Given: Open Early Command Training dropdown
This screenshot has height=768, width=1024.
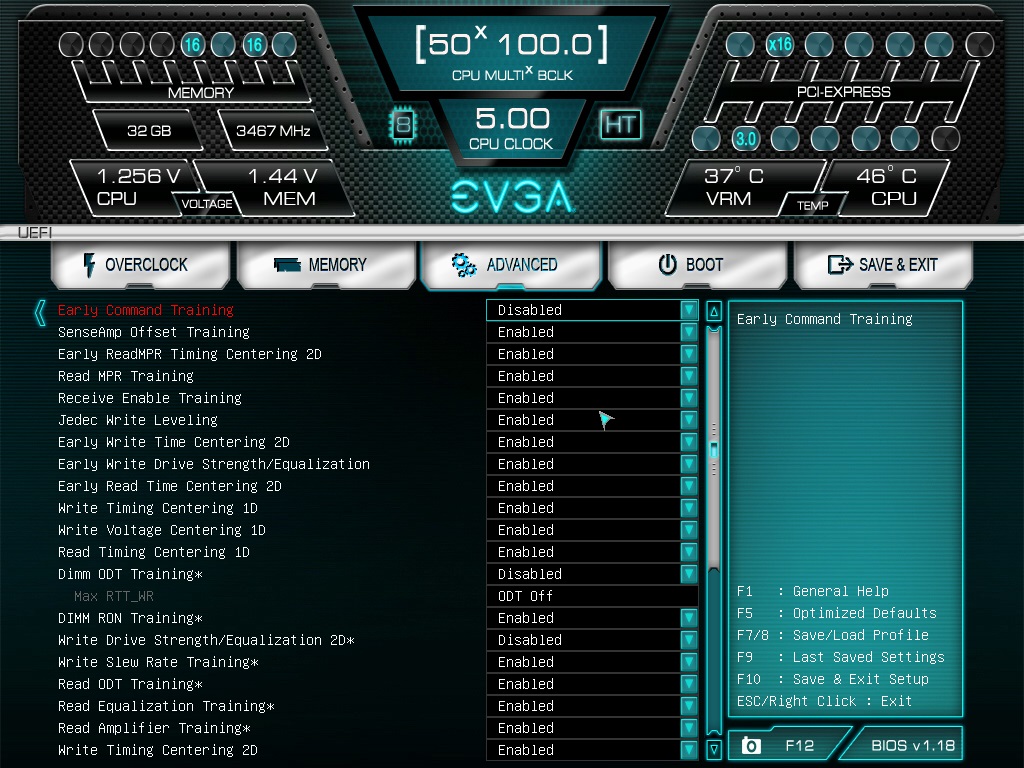Looking at the screenshot, I should [x=592, y=310].
